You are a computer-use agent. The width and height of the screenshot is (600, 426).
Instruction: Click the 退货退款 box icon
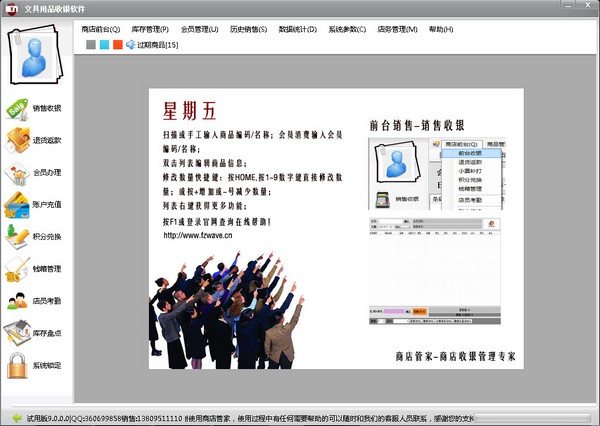[17, 140]
